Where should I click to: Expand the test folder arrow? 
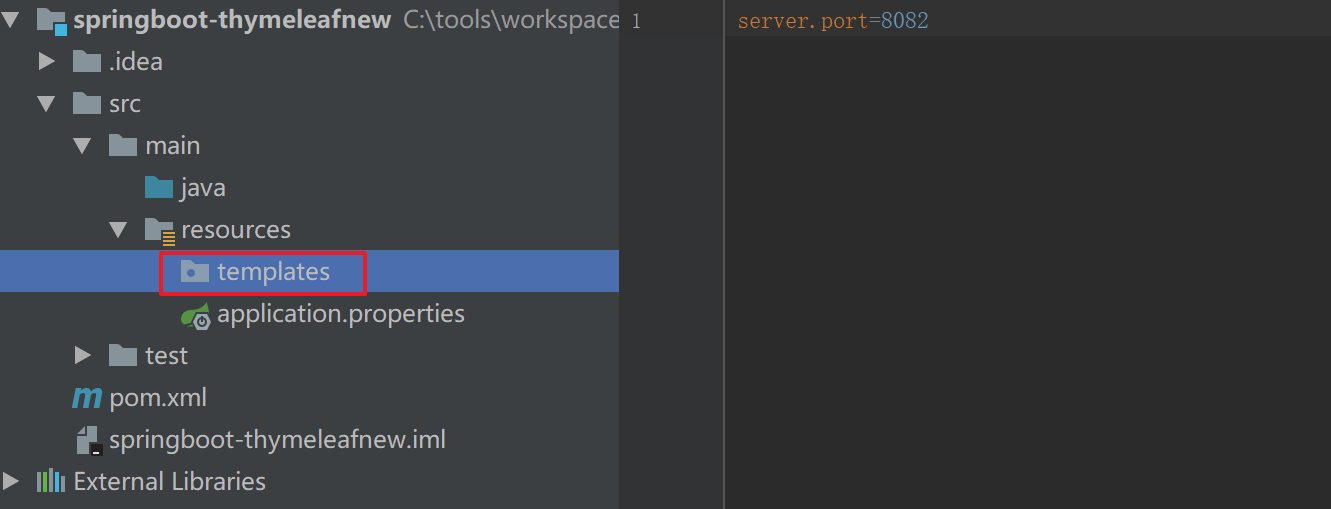(83, 356)
